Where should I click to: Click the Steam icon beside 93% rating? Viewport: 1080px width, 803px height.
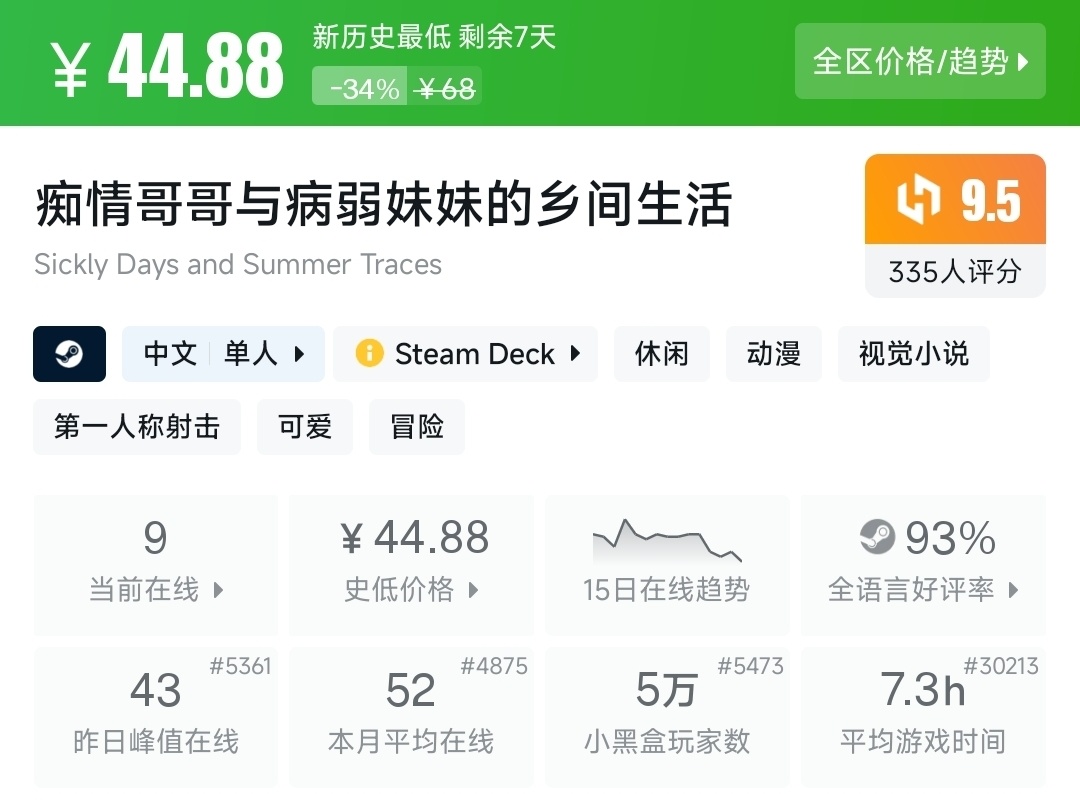point(877,538)
